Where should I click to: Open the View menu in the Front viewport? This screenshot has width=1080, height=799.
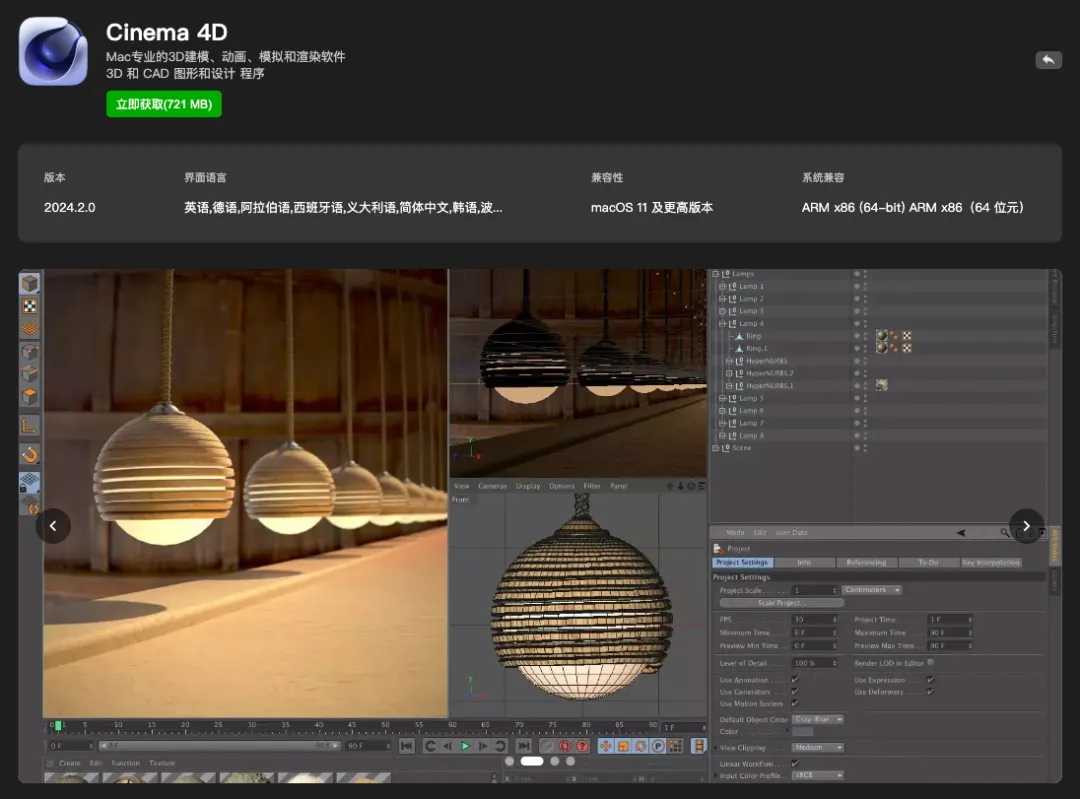(x=461, y=486)
